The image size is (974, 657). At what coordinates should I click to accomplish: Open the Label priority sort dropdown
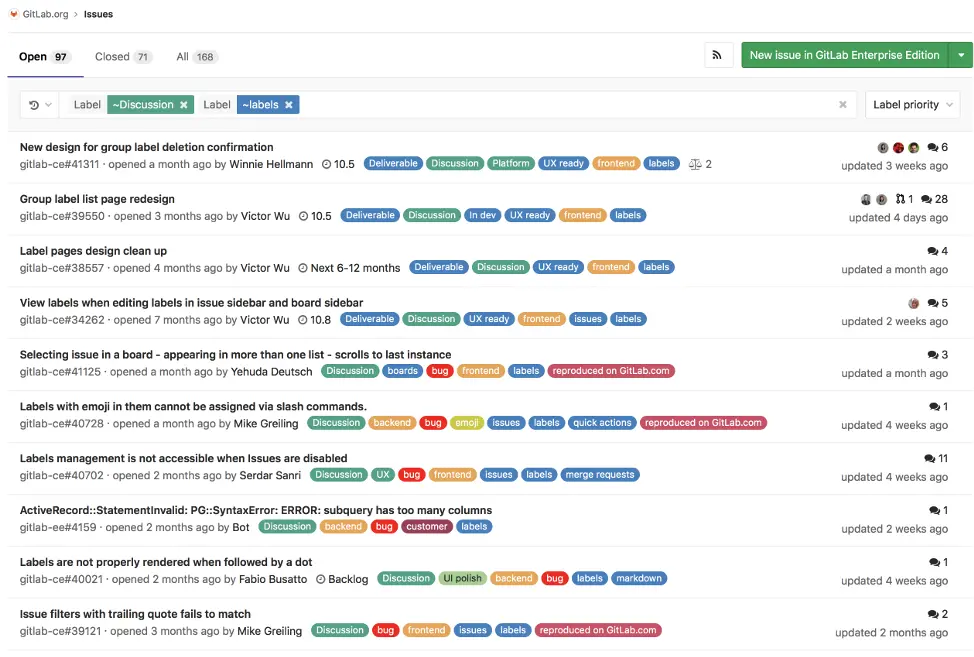coord(911,104)
